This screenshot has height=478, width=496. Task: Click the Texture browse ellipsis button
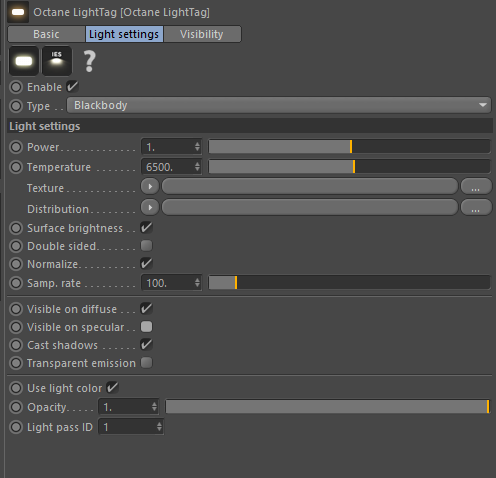(x=476, y=186)
